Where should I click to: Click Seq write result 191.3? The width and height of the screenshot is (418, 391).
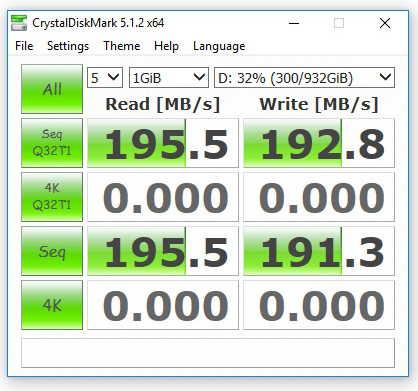click(319, 251)
